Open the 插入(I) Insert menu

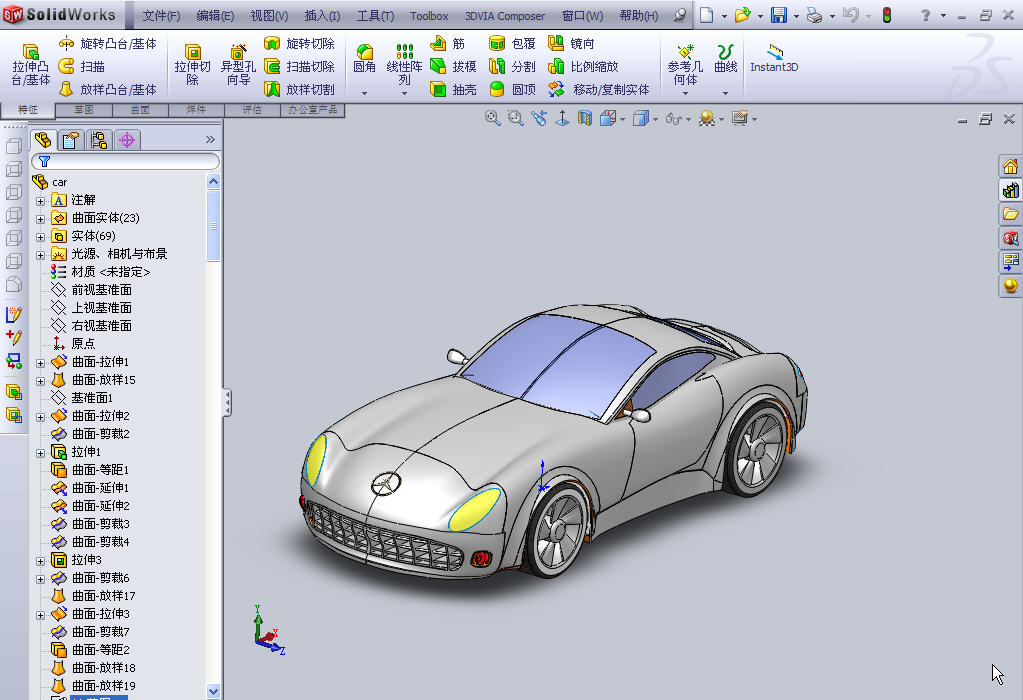coord(322,16)
